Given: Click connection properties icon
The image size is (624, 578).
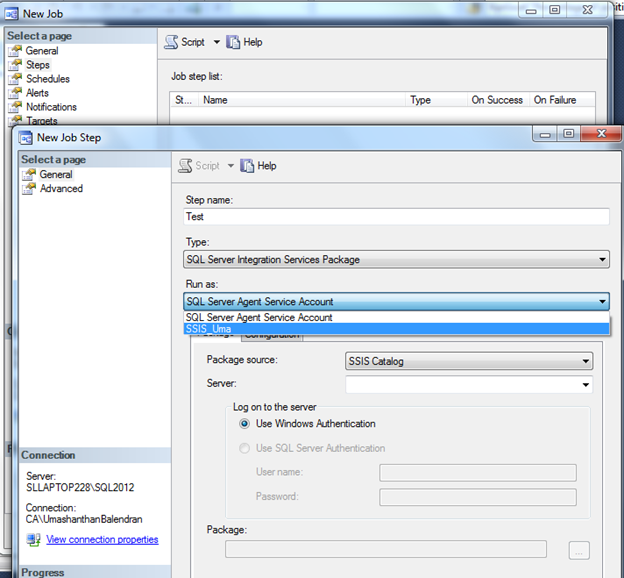Looking at the screenshot, I should point(33,540).
